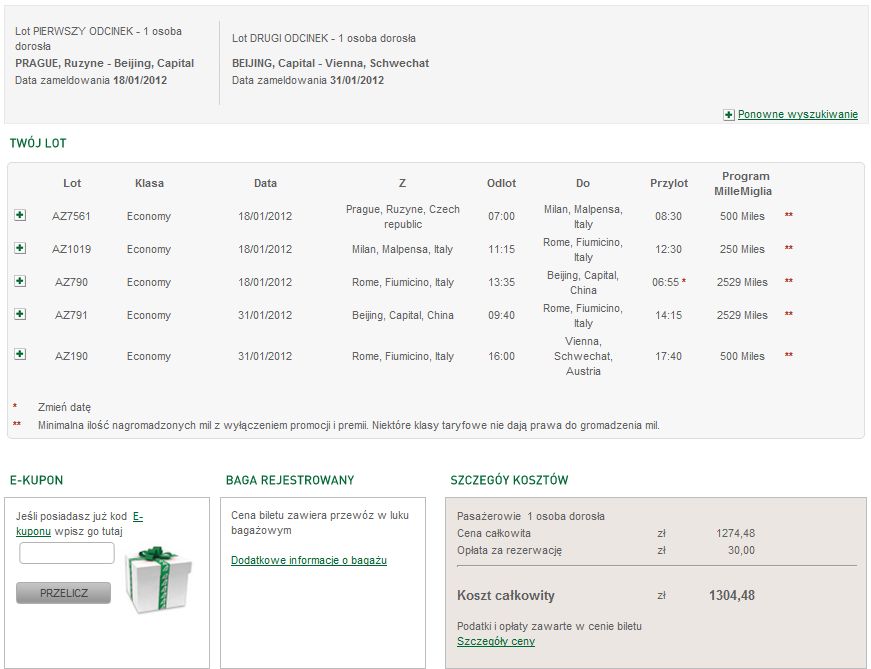871x669 pixels.
Task: Click the PRZELICZ button
Action: (63, 593)
